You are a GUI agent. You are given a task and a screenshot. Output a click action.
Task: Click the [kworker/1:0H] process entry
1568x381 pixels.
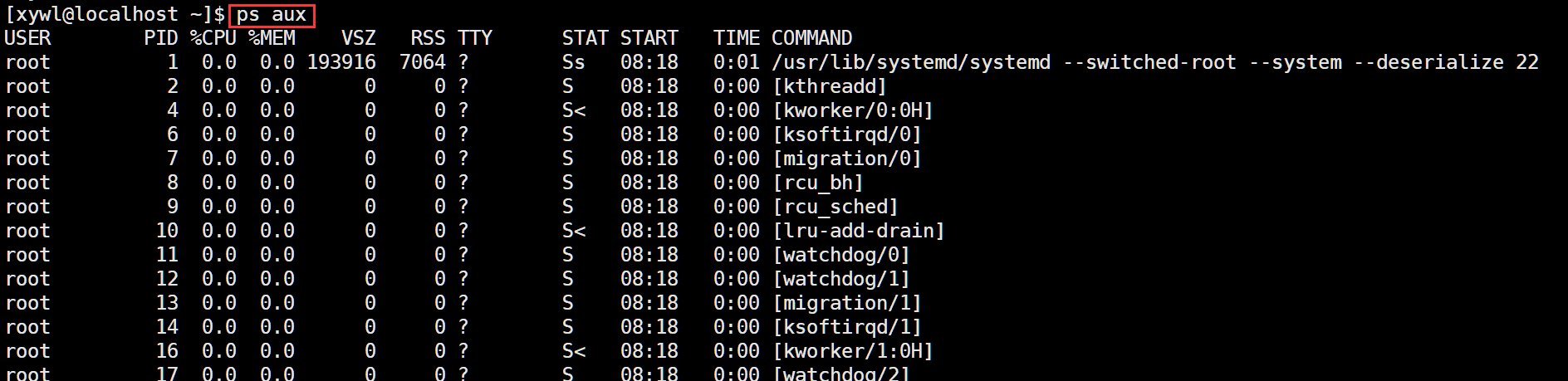853,351
